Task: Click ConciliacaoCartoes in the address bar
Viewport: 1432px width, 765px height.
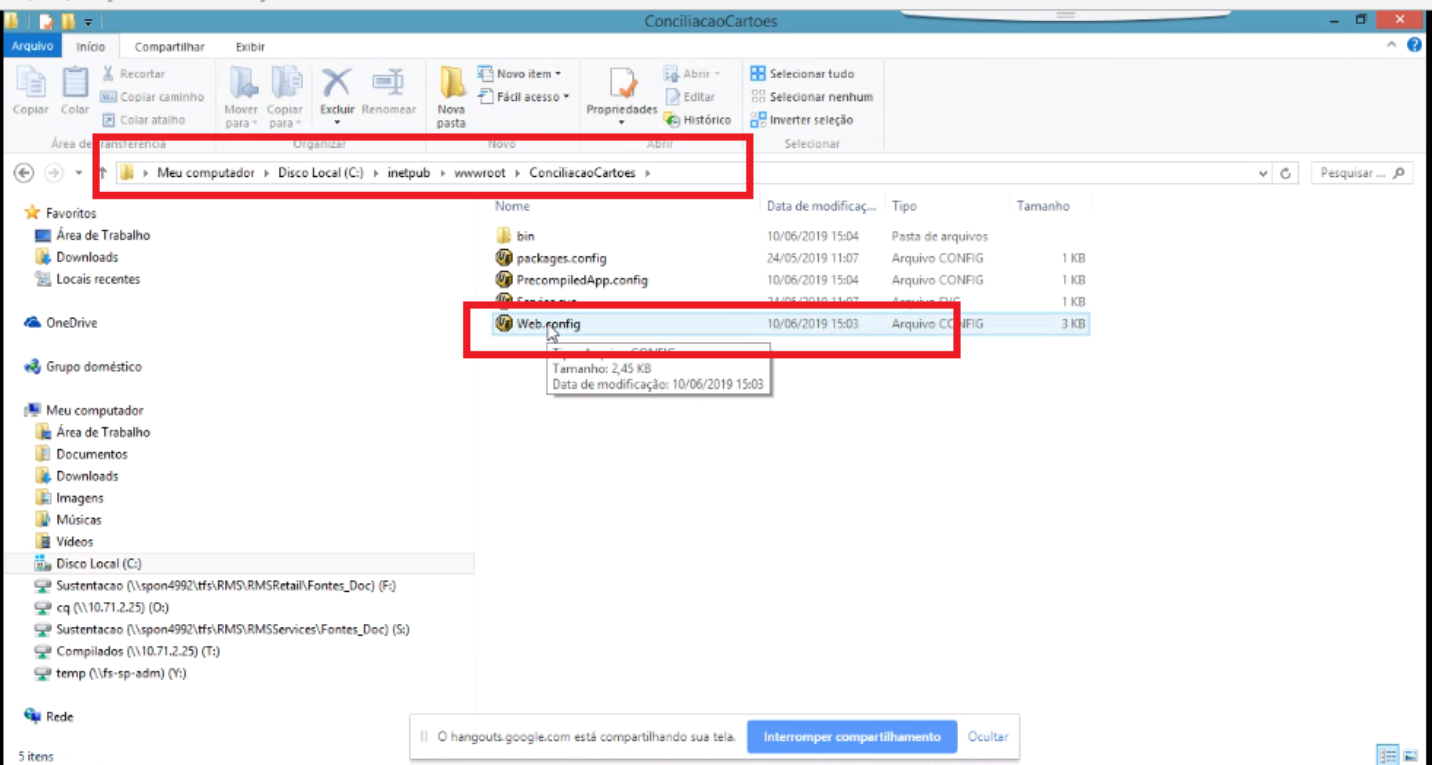Action: click(x=582, y=173)
